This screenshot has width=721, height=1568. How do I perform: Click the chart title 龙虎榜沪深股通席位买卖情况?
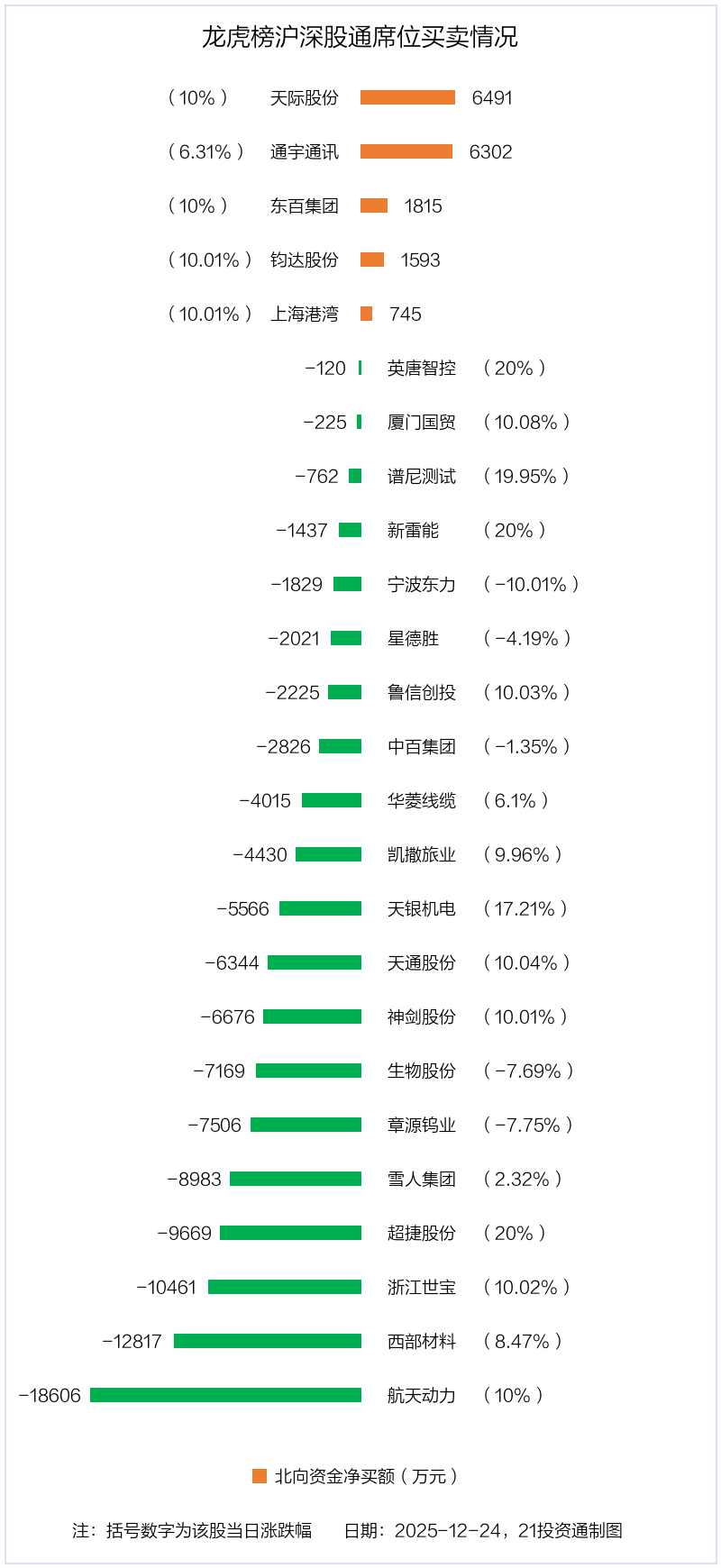pyautogui.click(x=360, y=37)
